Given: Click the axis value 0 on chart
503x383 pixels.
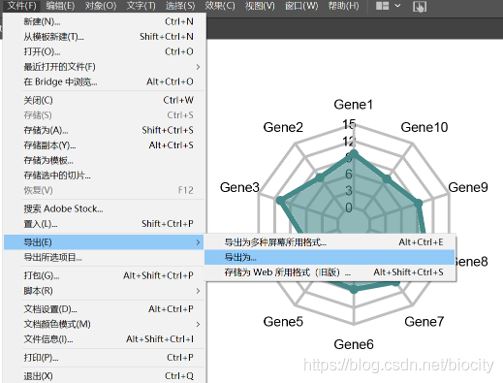Looking at the screenshot, I should 349,208.
